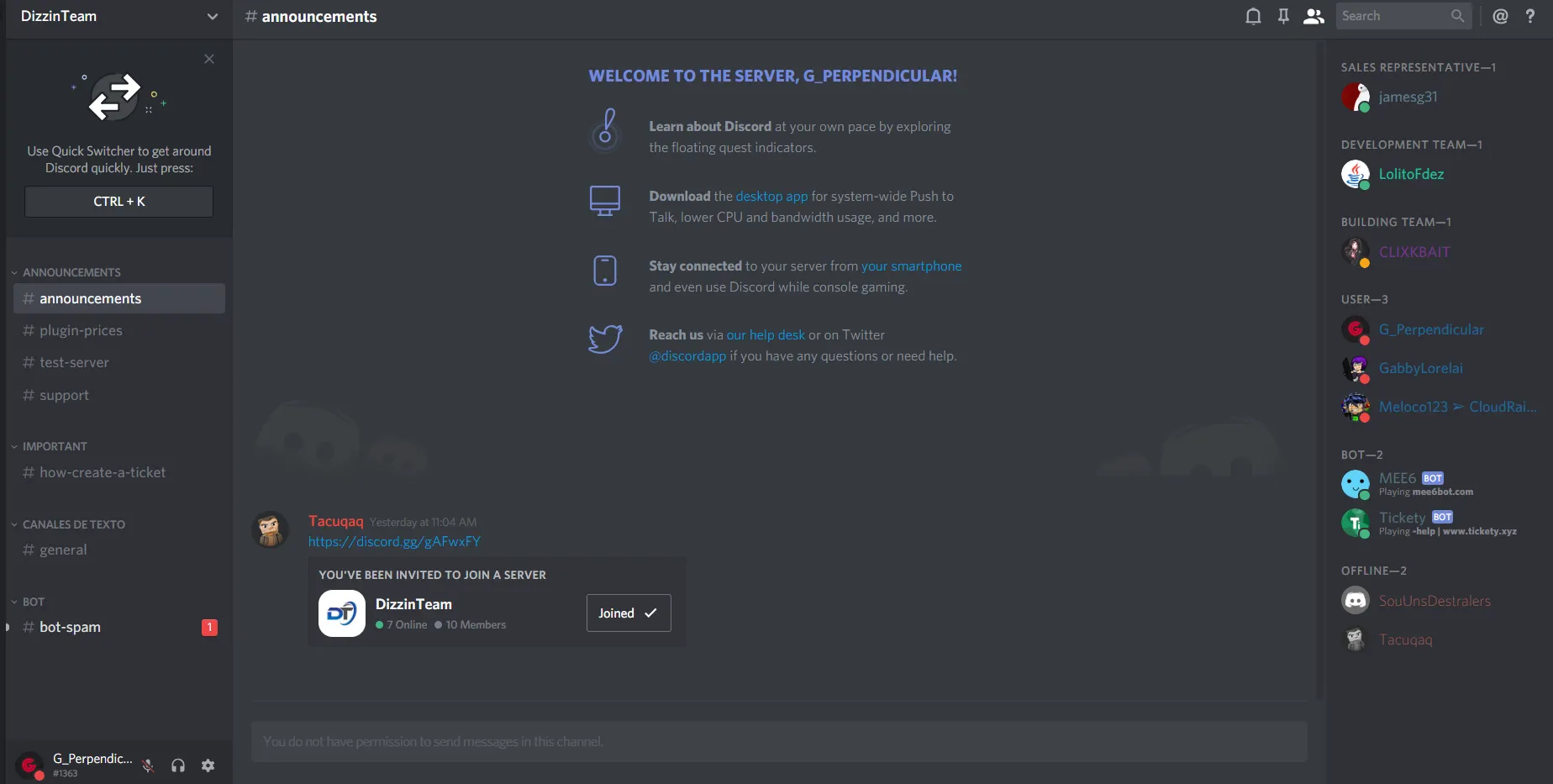
Task: Open the bot-spam channel
Action: [x=119, y=627]
